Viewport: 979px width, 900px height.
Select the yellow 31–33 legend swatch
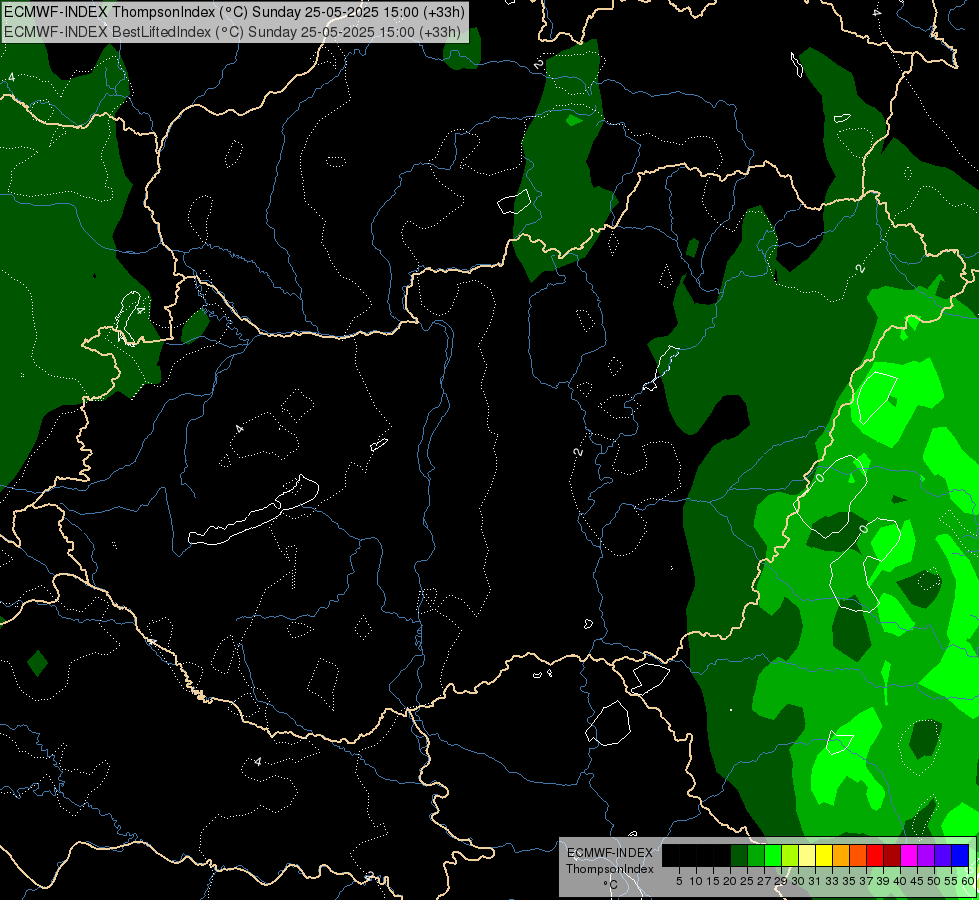[824, 855]
